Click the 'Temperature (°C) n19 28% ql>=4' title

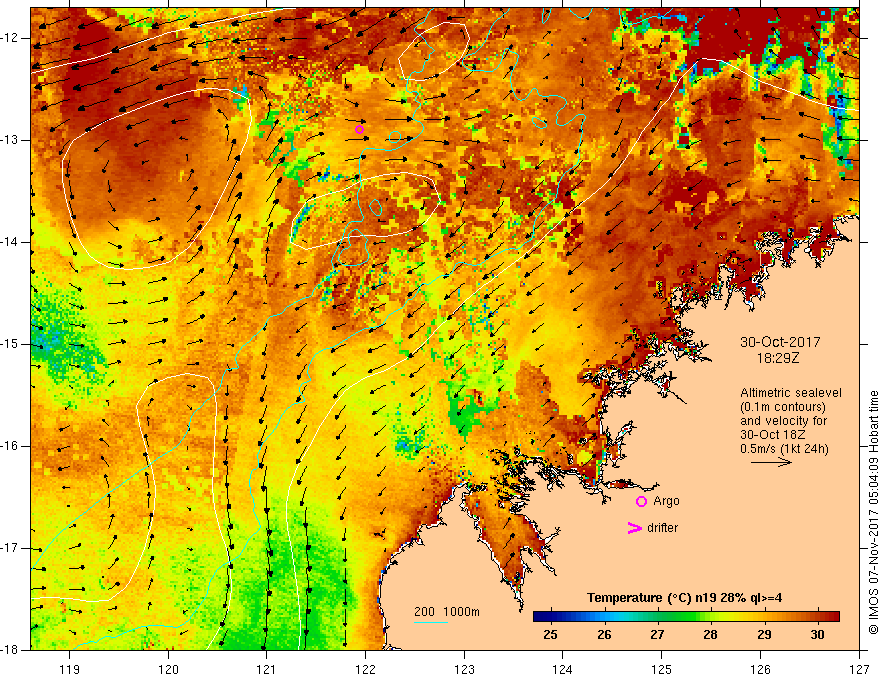coord(685,598)
